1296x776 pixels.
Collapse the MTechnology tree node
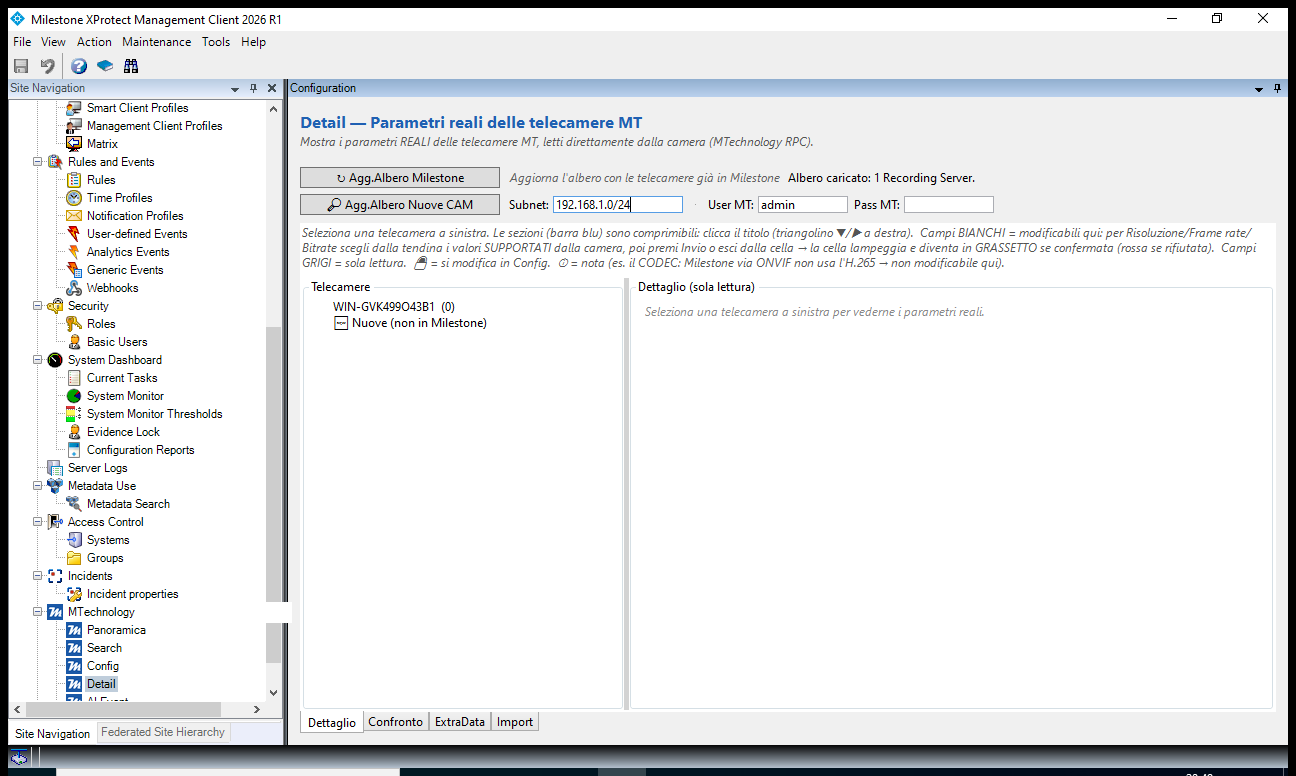[38, 612]
